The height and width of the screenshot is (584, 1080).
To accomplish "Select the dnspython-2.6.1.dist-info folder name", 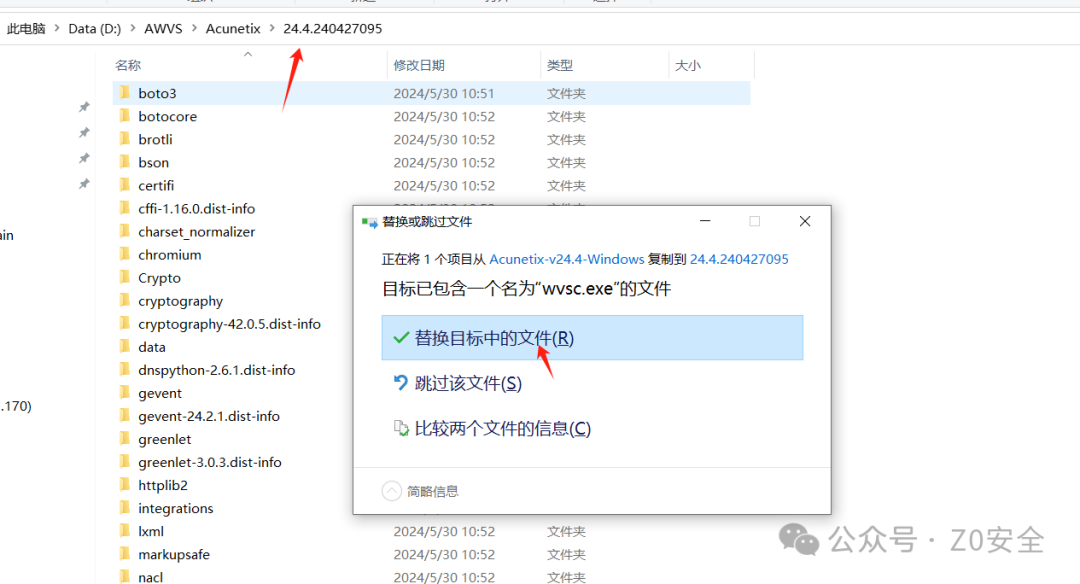I will tap(216, 370).
